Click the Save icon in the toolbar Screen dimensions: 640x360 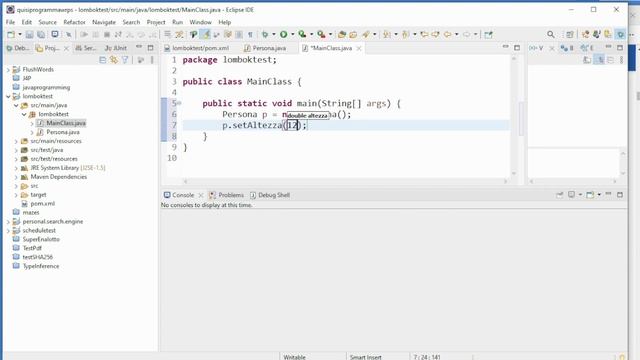tap(29, 35)
